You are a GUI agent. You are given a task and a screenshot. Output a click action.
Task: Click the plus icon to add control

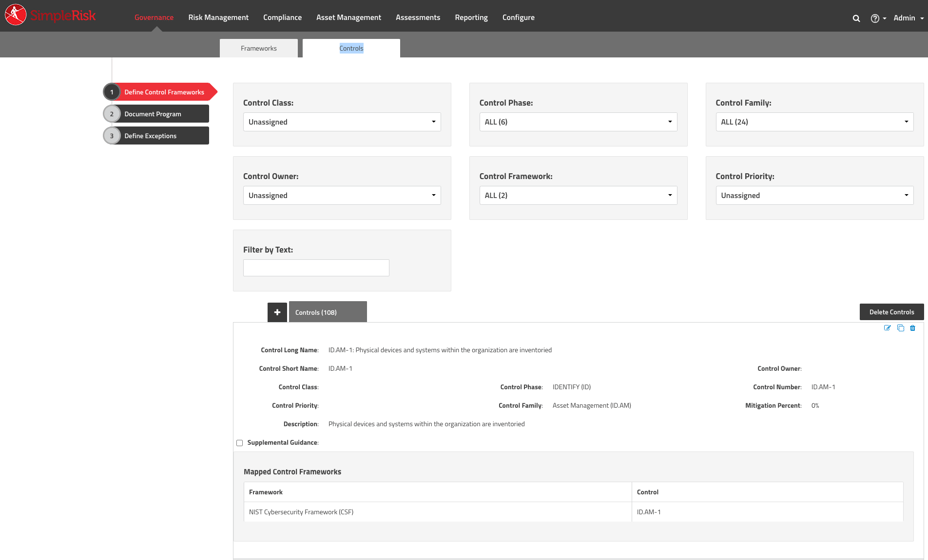pos(277,312)
